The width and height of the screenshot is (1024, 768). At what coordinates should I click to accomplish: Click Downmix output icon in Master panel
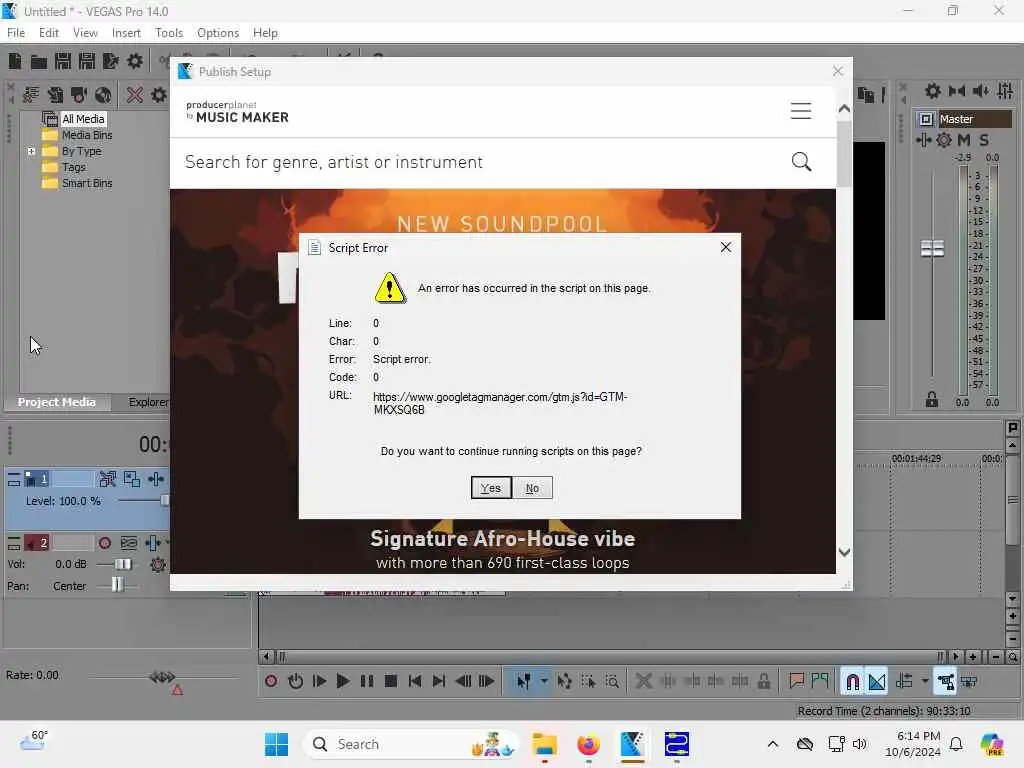pyautogui.click(x=957, y=91)
